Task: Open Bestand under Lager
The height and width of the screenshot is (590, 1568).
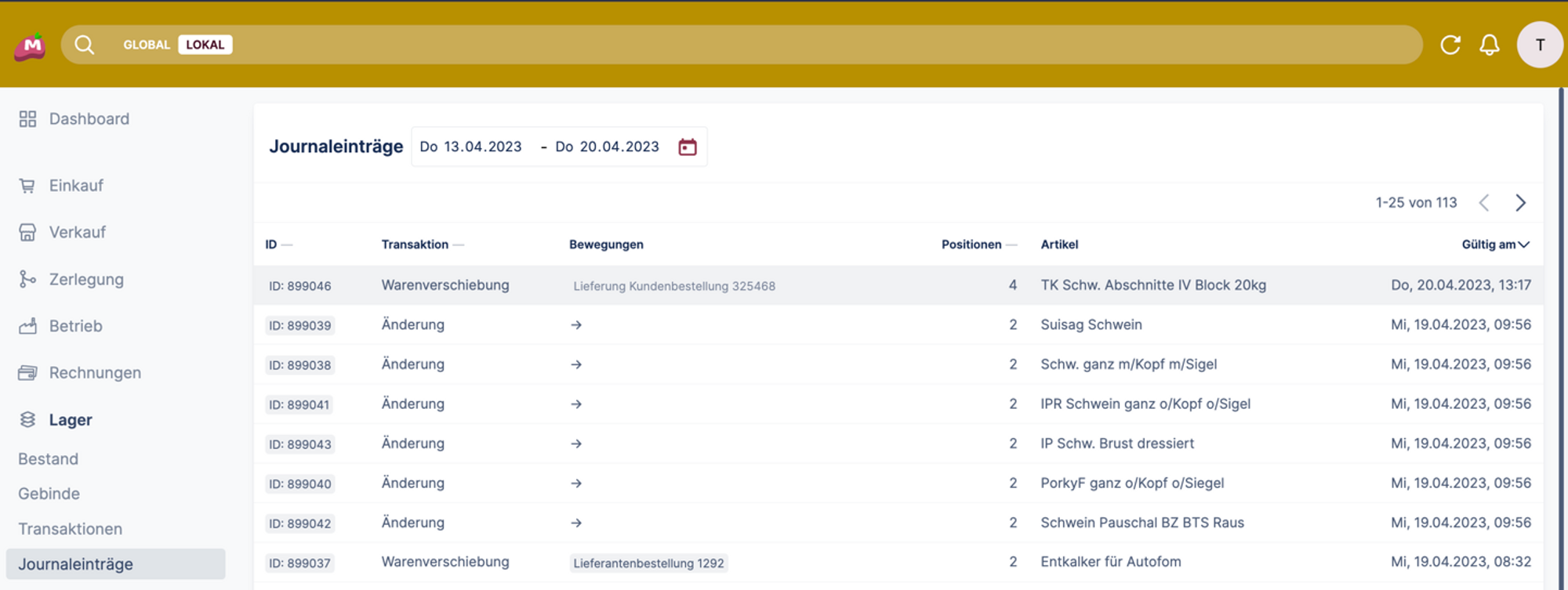Action: [49, 459]
